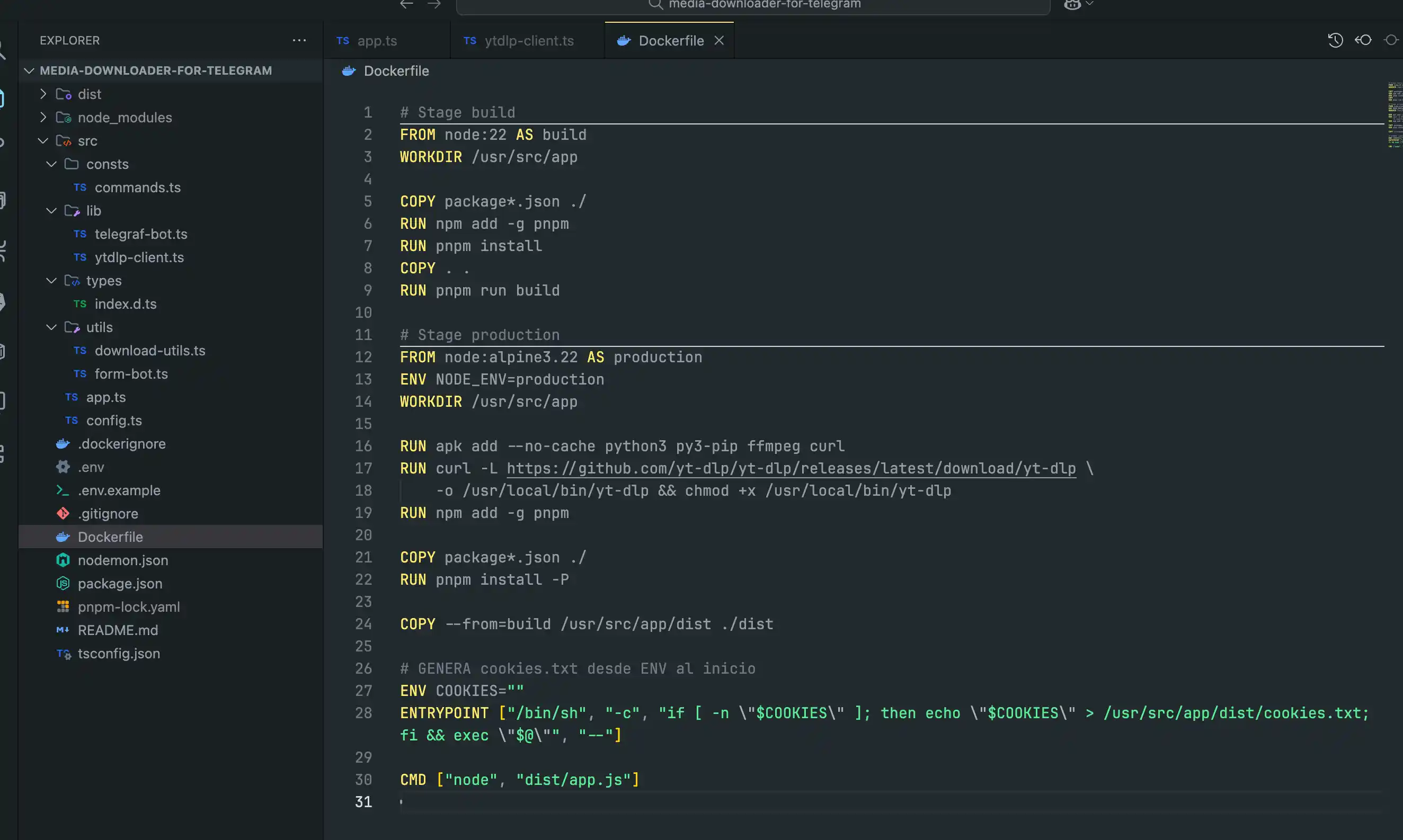Go back with the left navigation arrow
This screenshot has height=840, width=1403.
pyautogui.click(x=406, y=4)
